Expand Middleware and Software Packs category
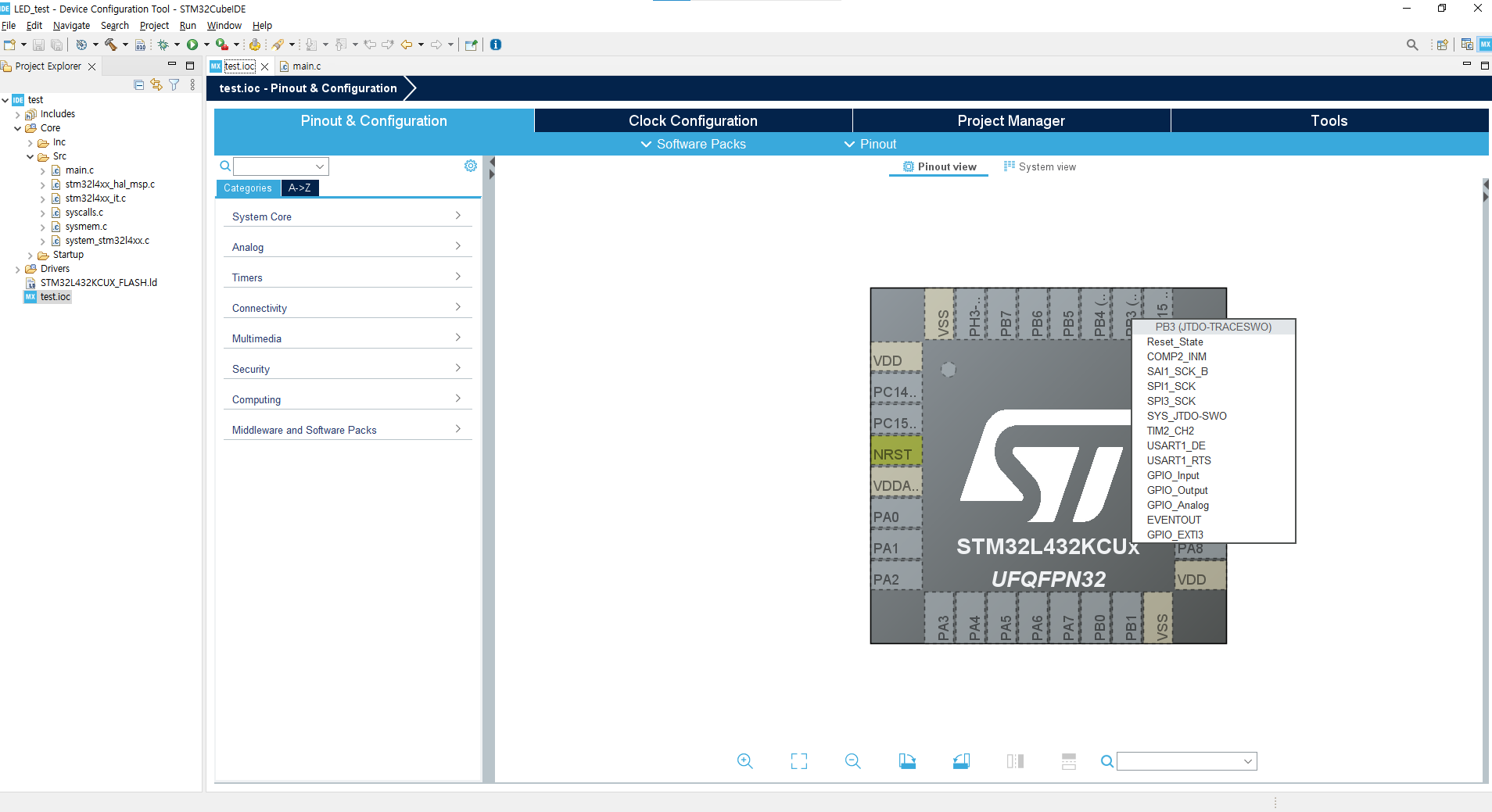1492x812 pixels. point(347,430)
